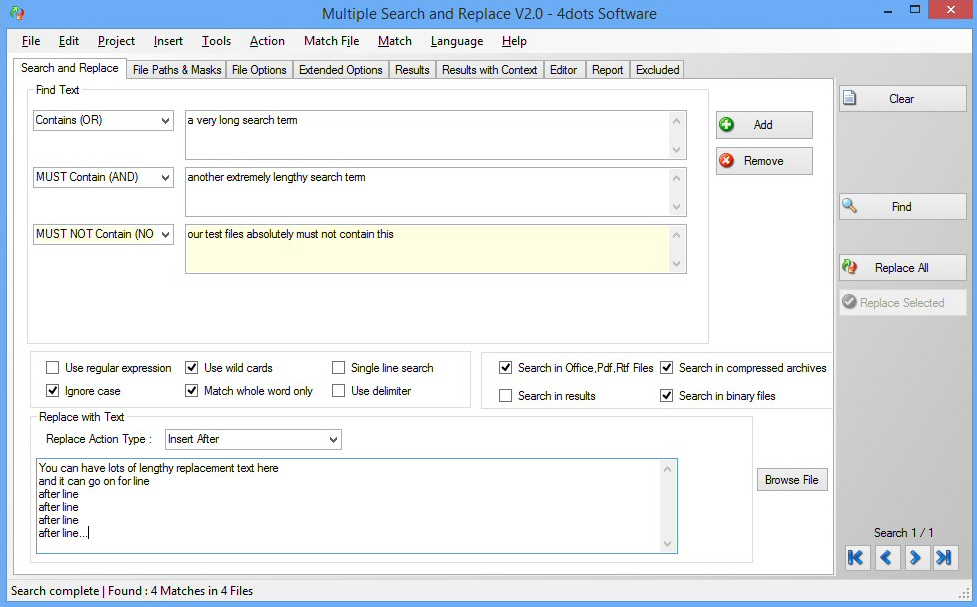The image size is (977, 607).
Task: Uncheck Ignore case
Action: click(53, 390)
